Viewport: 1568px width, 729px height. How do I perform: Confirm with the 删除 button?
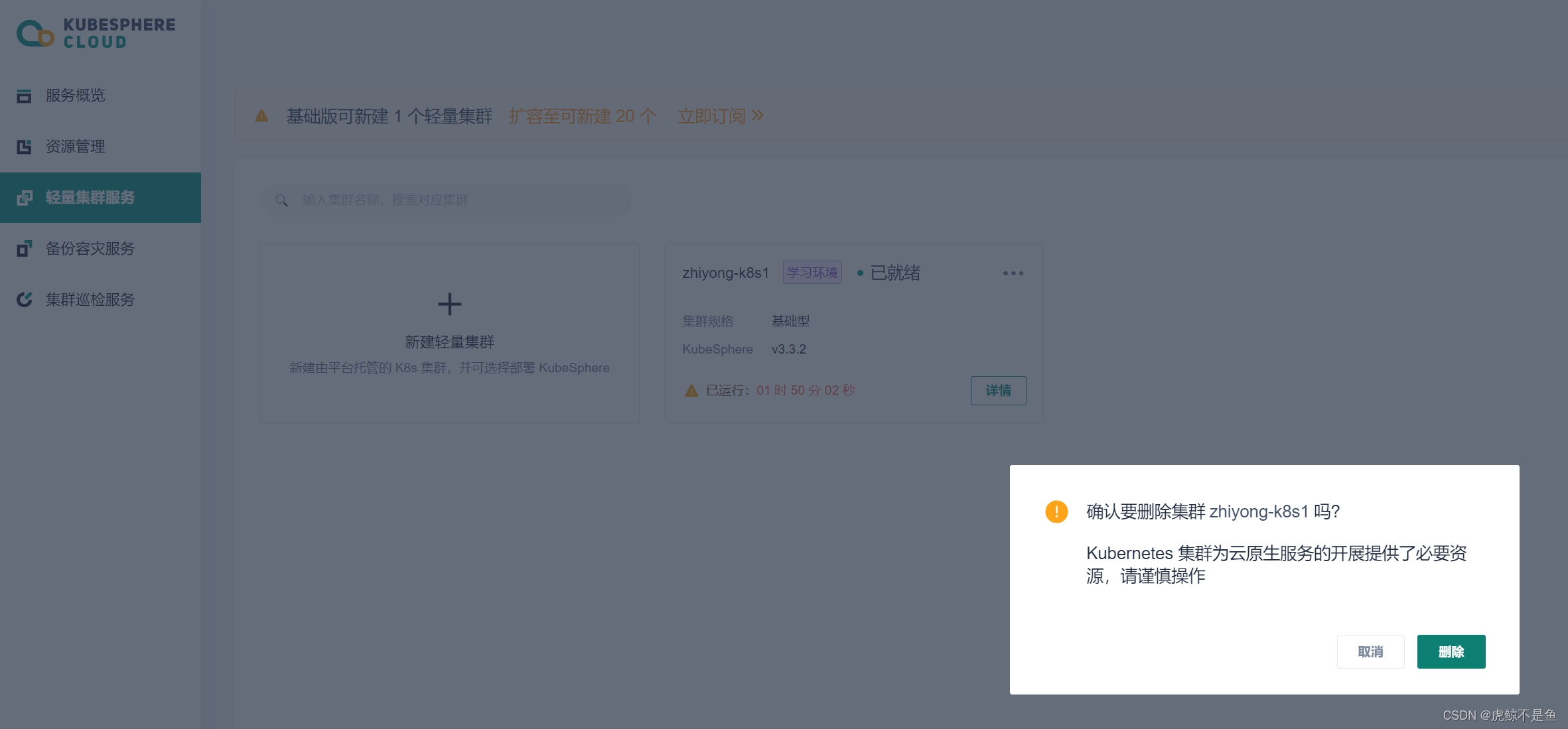coord(1451,652)
